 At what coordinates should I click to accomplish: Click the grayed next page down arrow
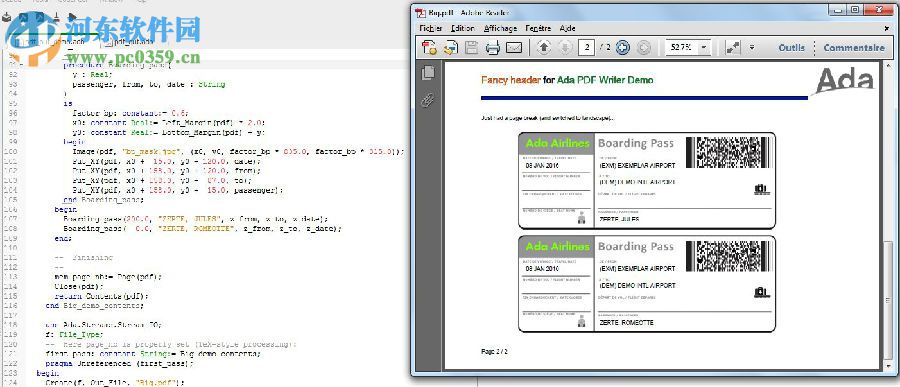(x=565, y=48)
